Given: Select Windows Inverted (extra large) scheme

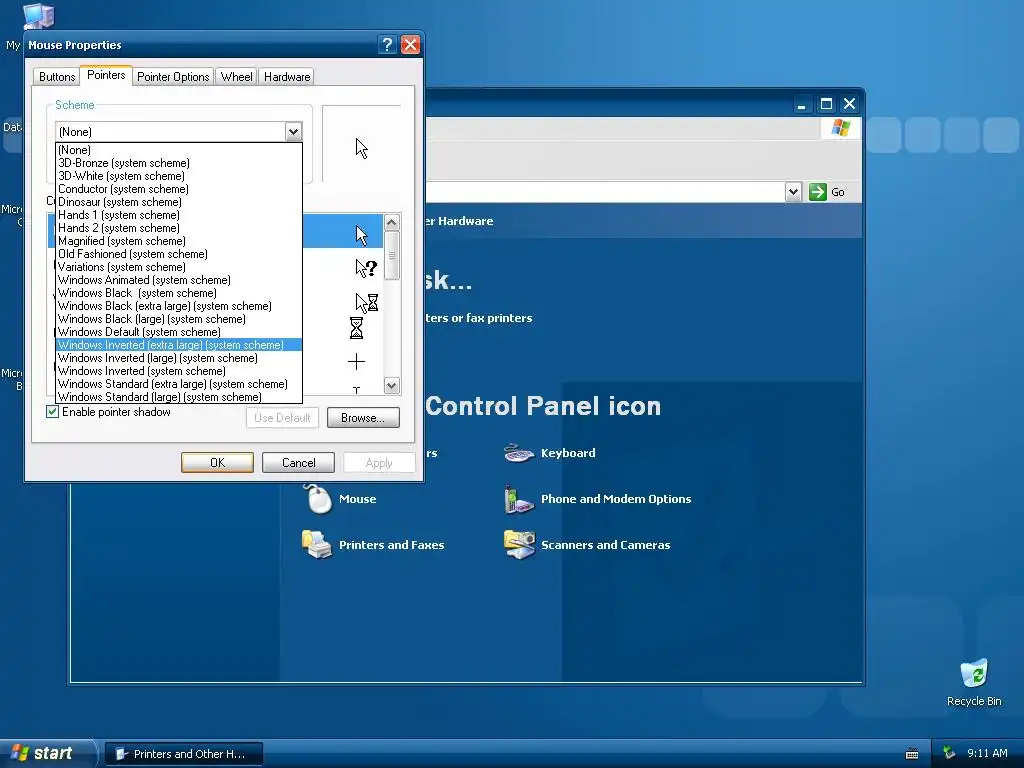Looking at the screenshot, I should (x=179, y=345).
